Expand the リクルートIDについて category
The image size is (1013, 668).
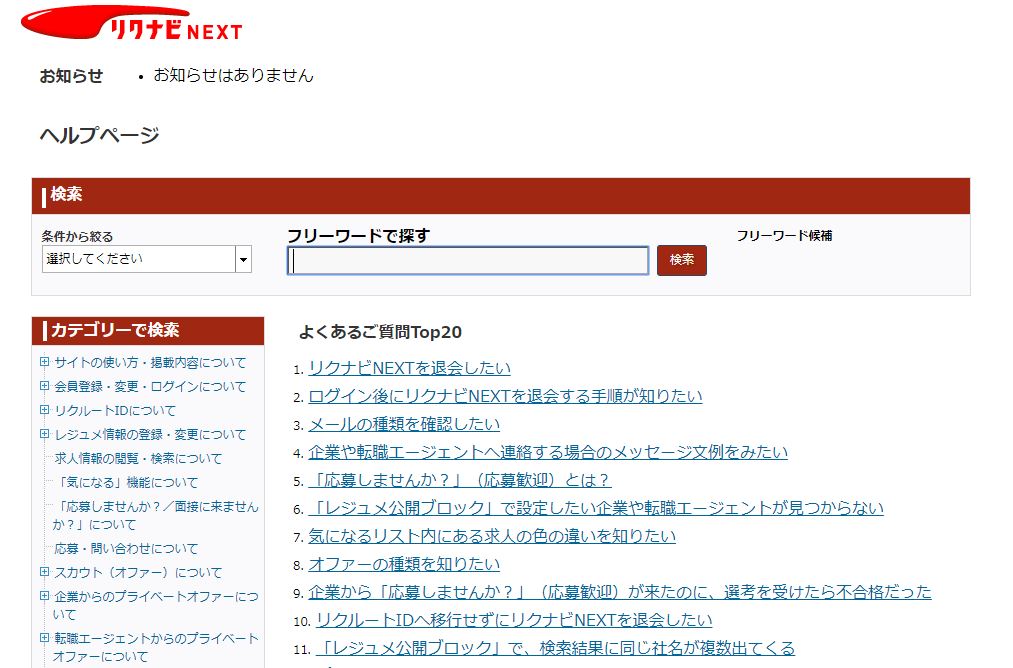[x=44, y=410]
